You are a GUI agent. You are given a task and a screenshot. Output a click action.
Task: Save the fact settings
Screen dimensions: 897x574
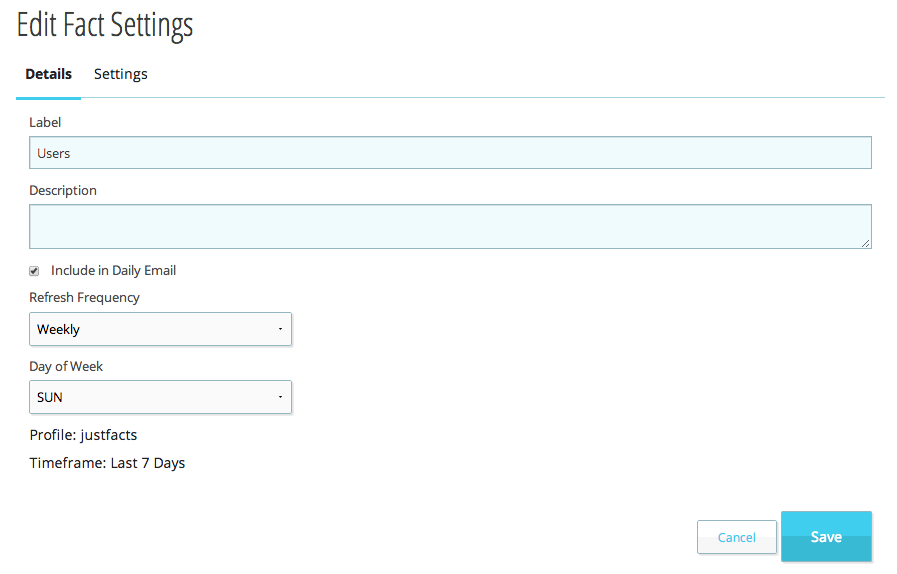point(826,537)
